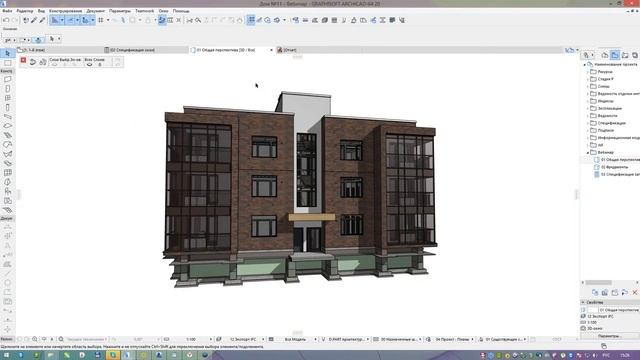Select the Stair tool in toolbox
This screenshot has width=640, height=360.
[x=7, y=135]
